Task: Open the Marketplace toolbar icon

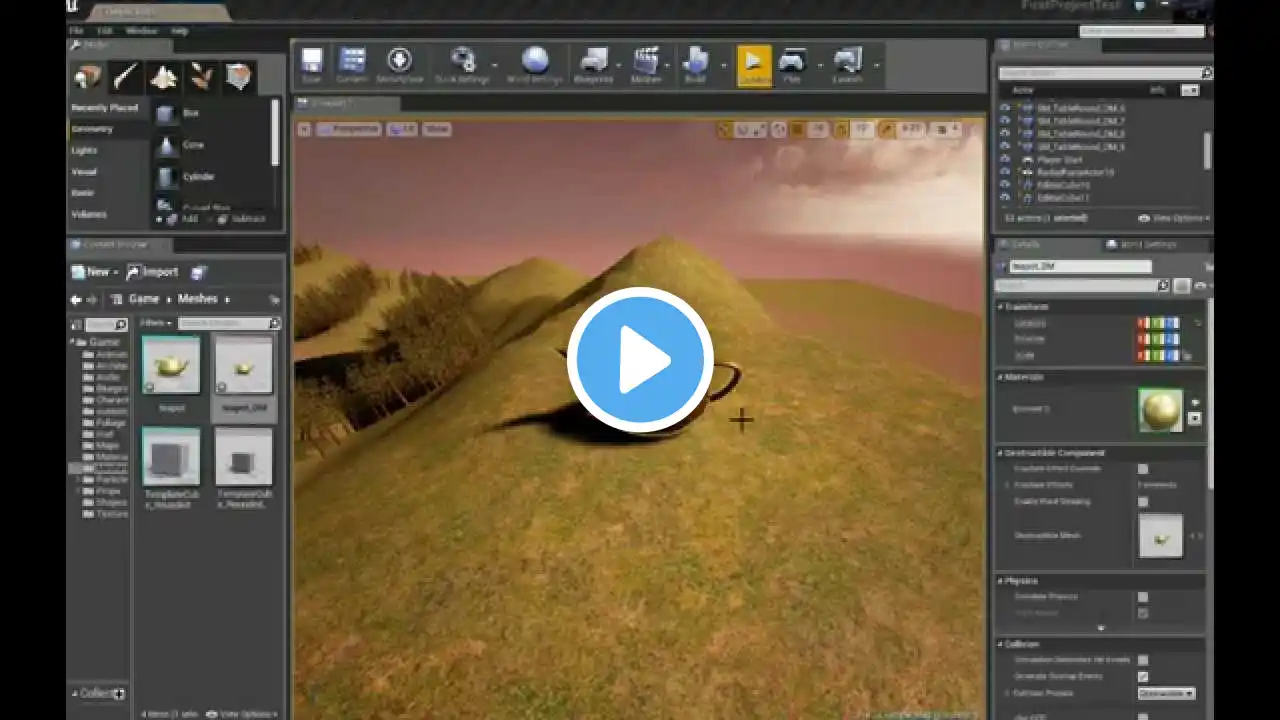Action: pyautogui.click(x=399, y=65)
